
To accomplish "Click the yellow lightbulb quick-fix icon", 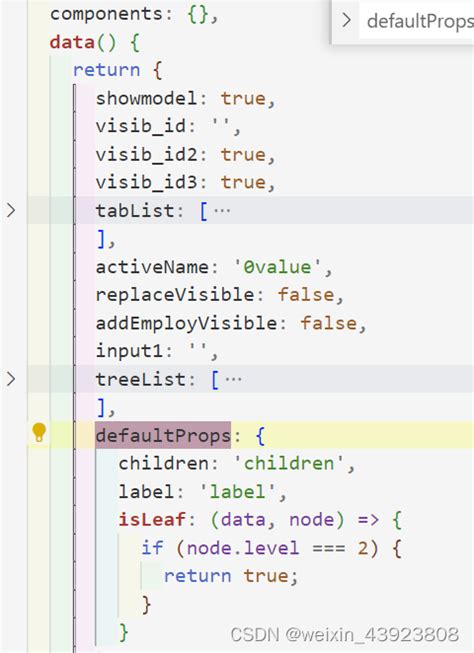I will point(39,432).
